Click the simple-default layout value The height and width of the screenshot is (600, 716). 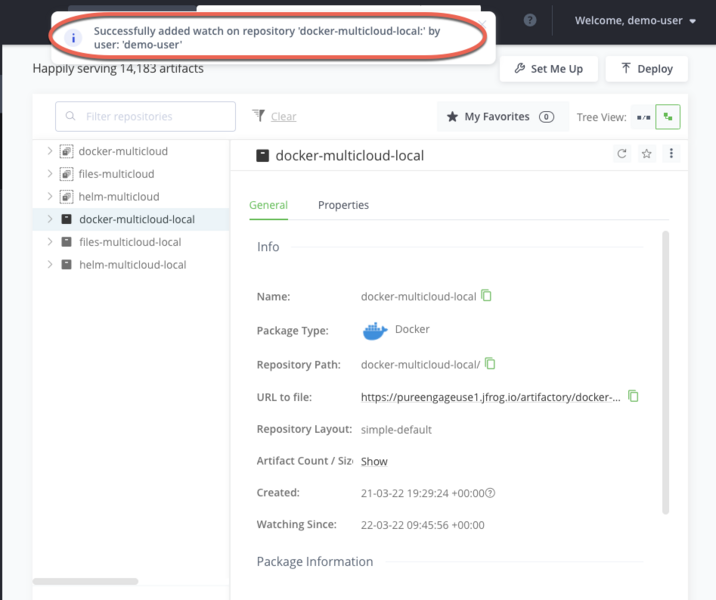point(396,430)
